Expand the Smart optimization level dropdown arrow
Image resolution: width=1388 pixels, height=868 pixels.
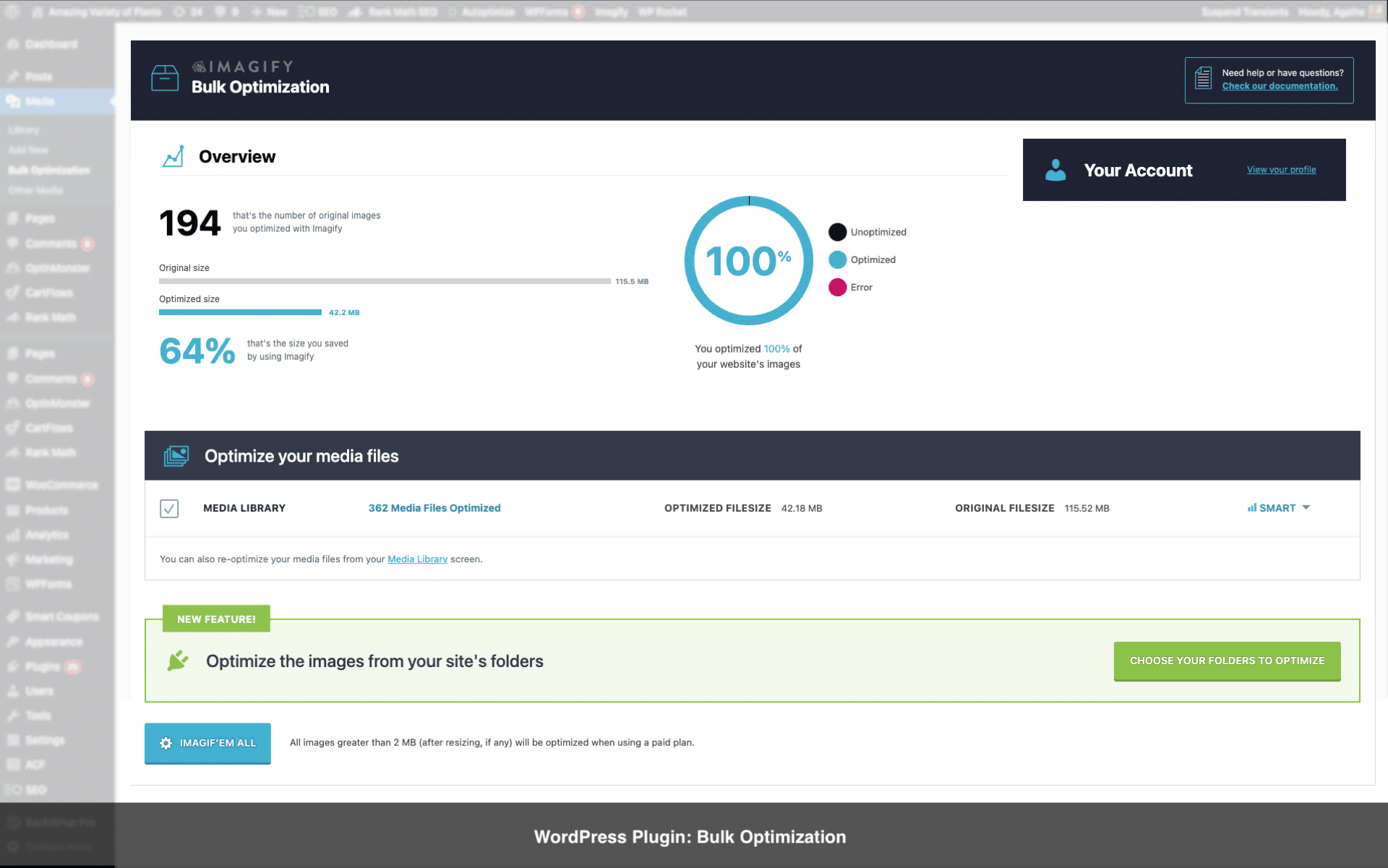[1306, 507]
